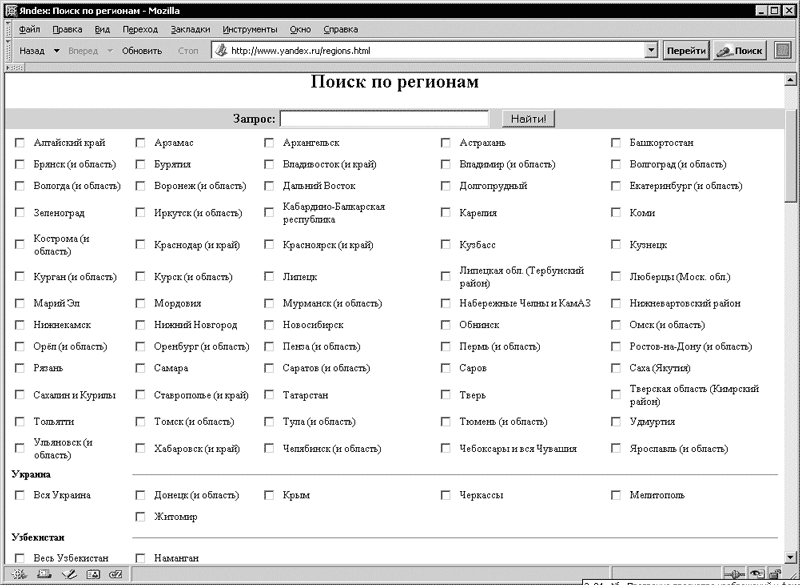The image size is (800, 585).
Task: Open Mail from the status bar icons
Action: pyautogui.click(x=44, y=574)
